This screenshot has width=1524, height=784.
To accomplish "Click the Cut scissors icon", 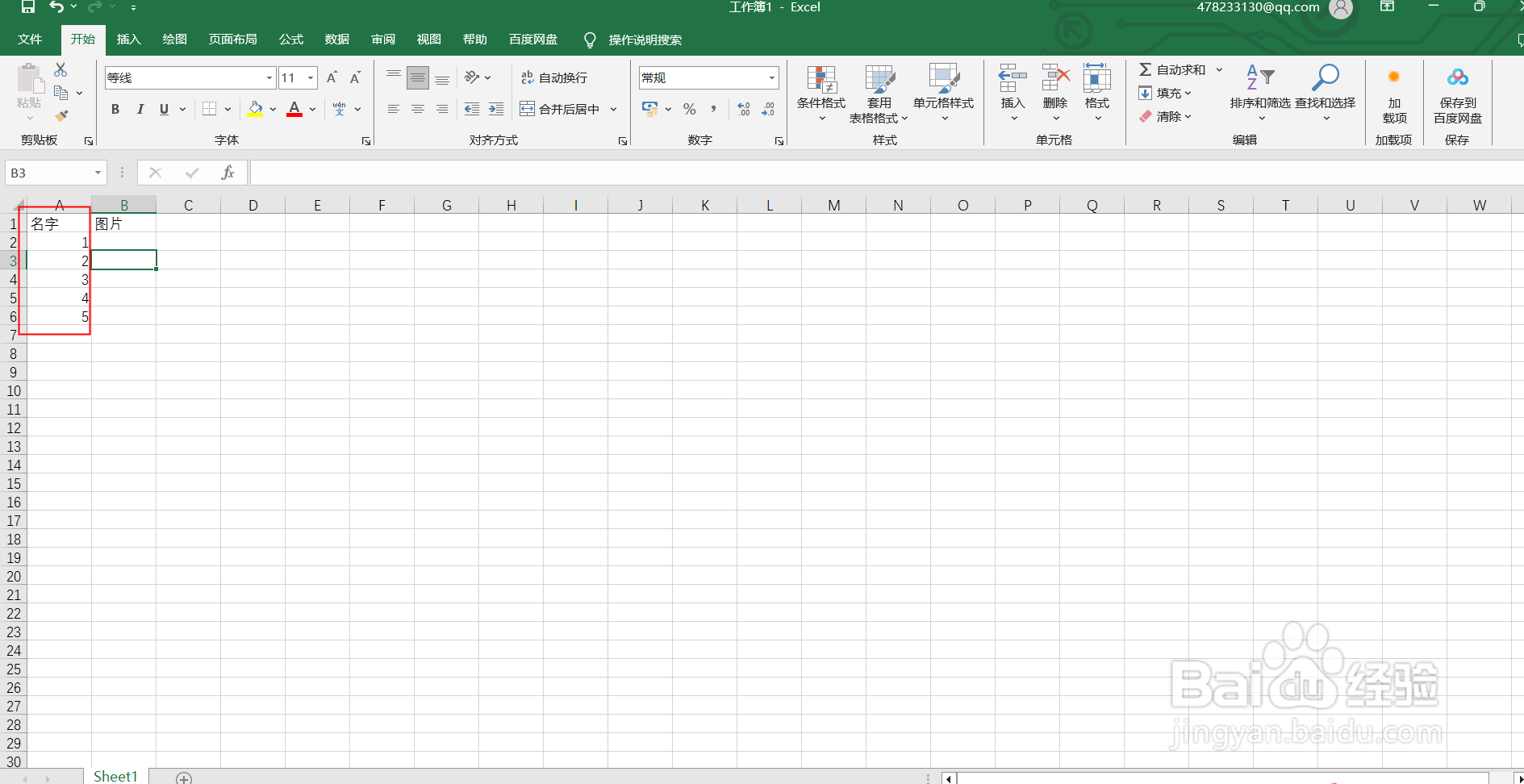I will (x=61, y=70).
